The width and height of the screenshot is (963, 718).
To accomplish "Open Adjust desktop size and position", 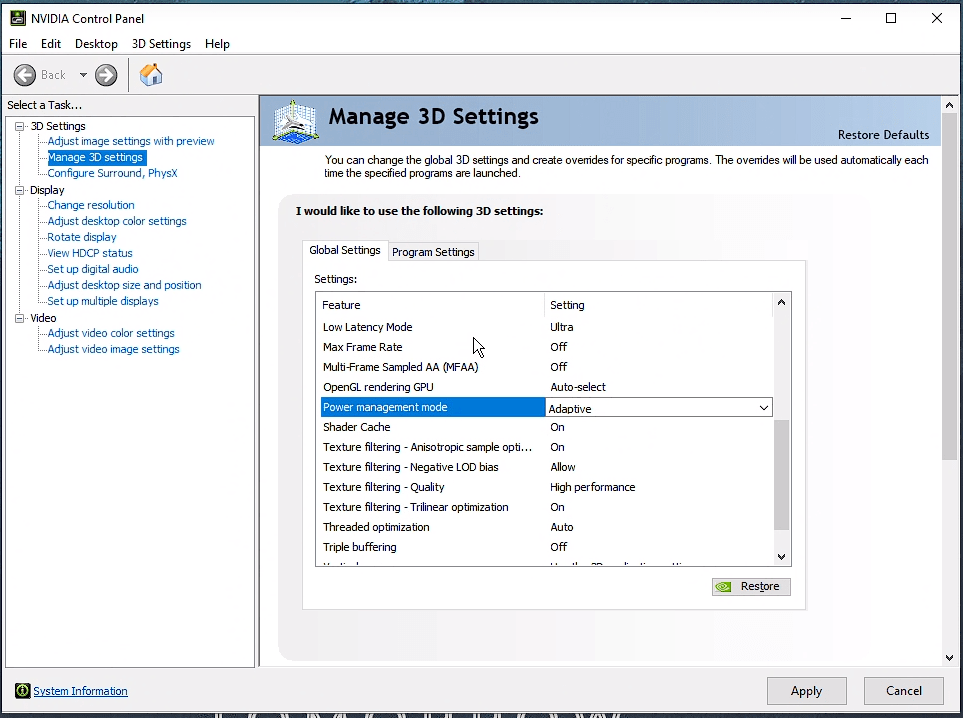I will click(124, 285).
